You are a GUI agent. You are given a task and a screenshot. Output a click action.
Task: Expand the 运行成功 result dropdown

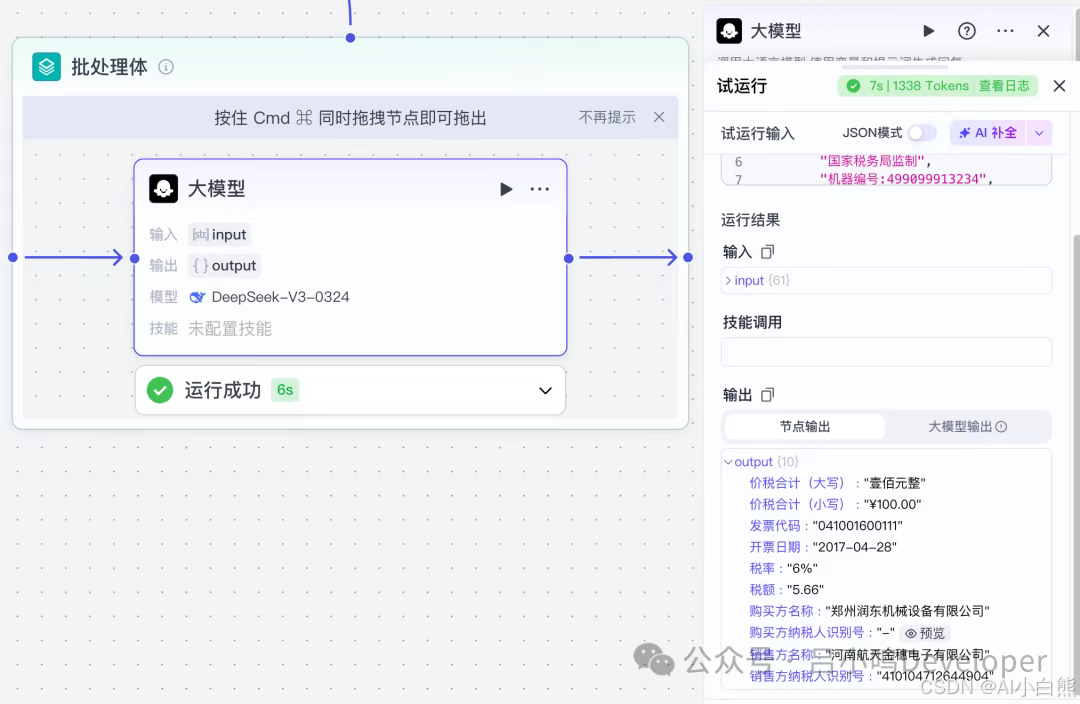(545, 391)
